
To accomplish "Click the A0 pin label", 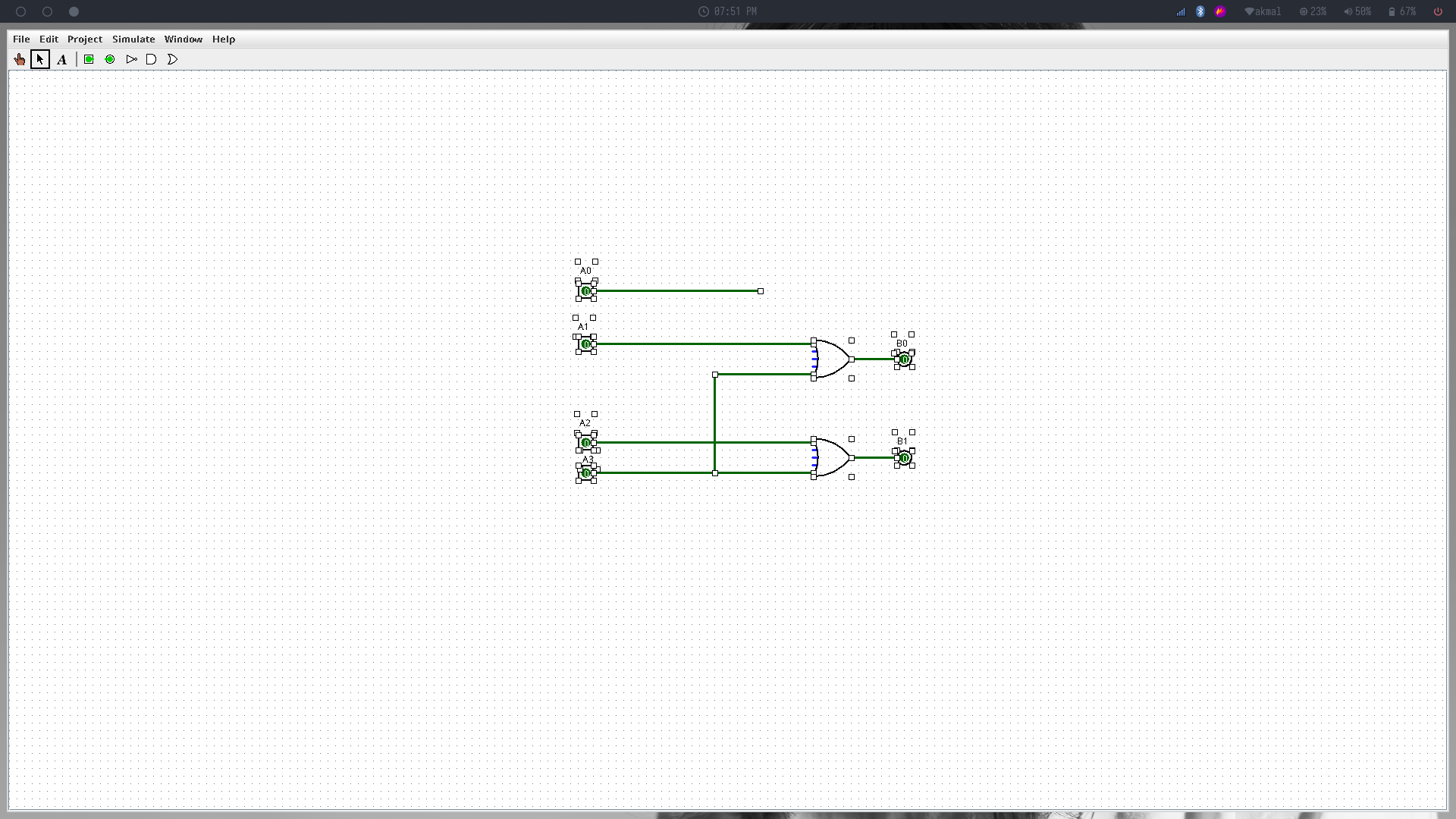I will pos(585,271).
